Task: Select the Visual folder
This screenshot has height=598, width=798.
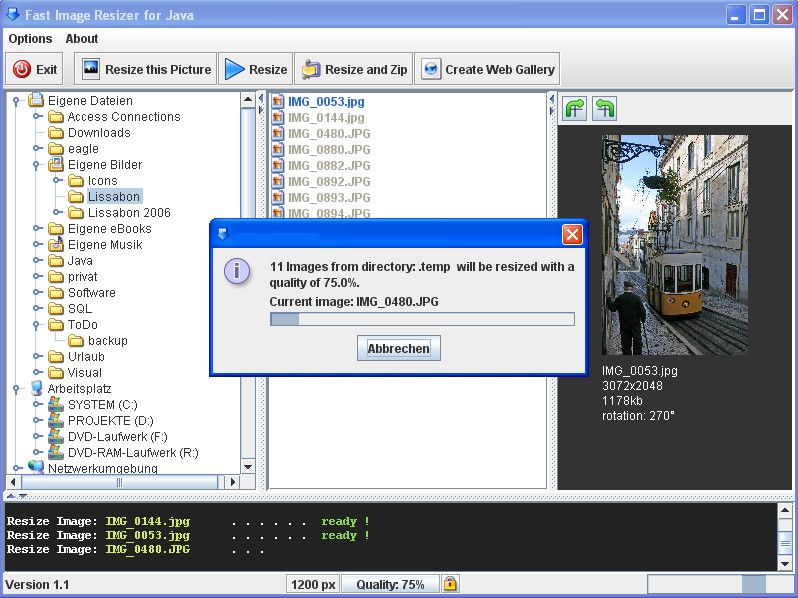Action: coord(84,373)
